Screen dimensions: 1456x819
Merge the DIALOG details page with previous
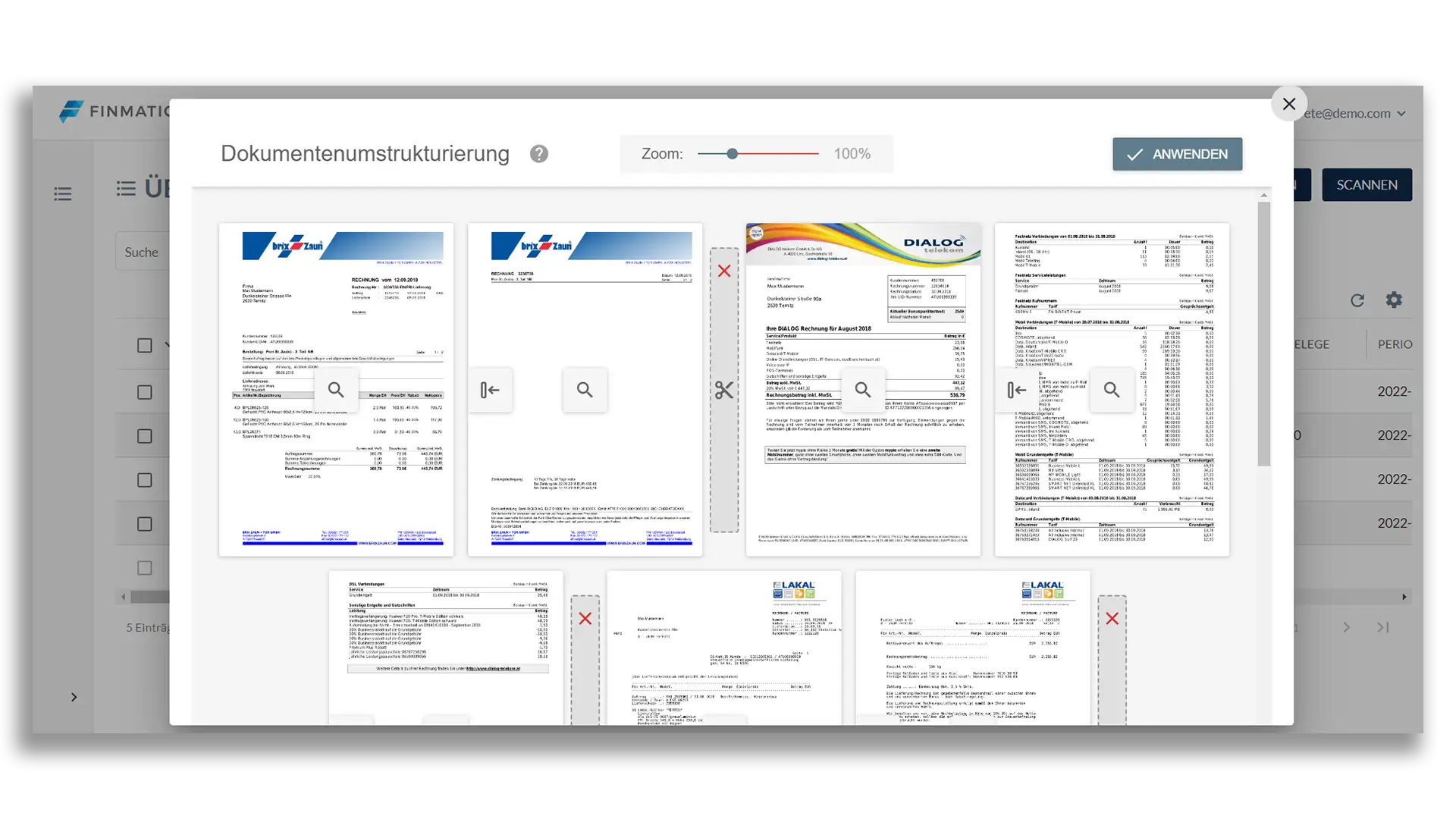tap(1017, 390)
